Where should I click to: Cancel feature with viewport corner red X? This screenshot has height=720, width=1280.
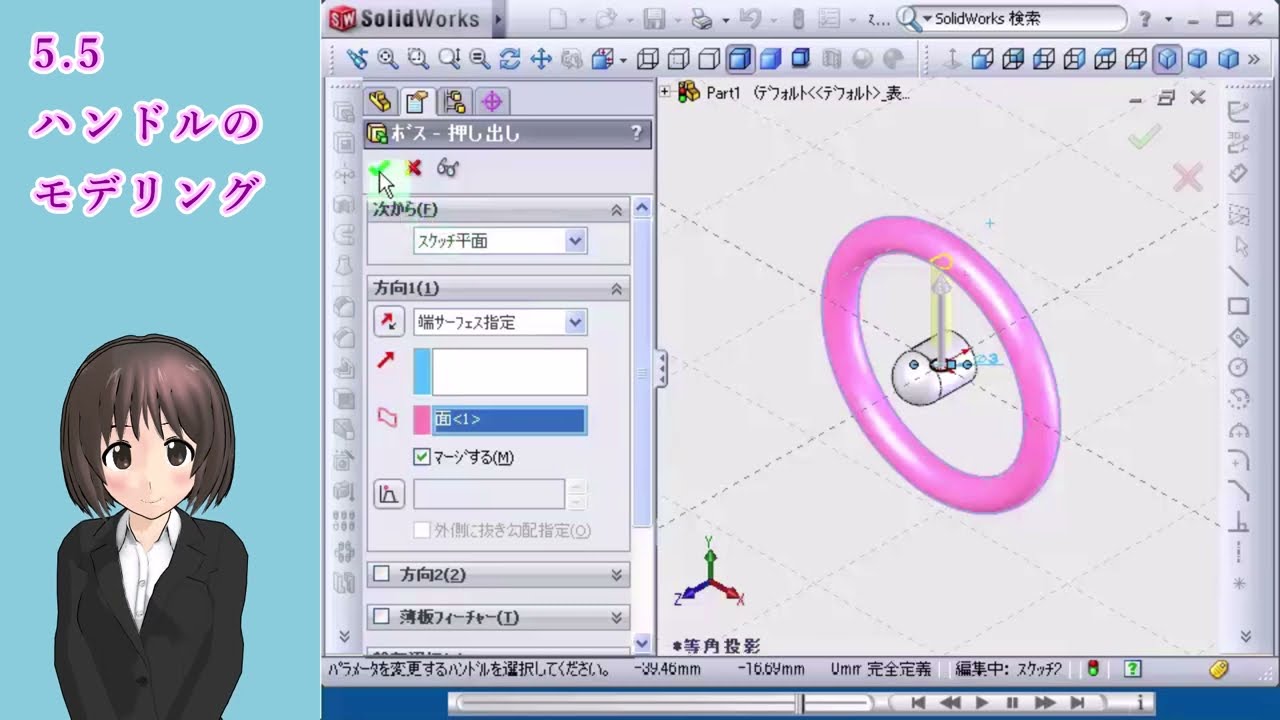coord(1187,179)
